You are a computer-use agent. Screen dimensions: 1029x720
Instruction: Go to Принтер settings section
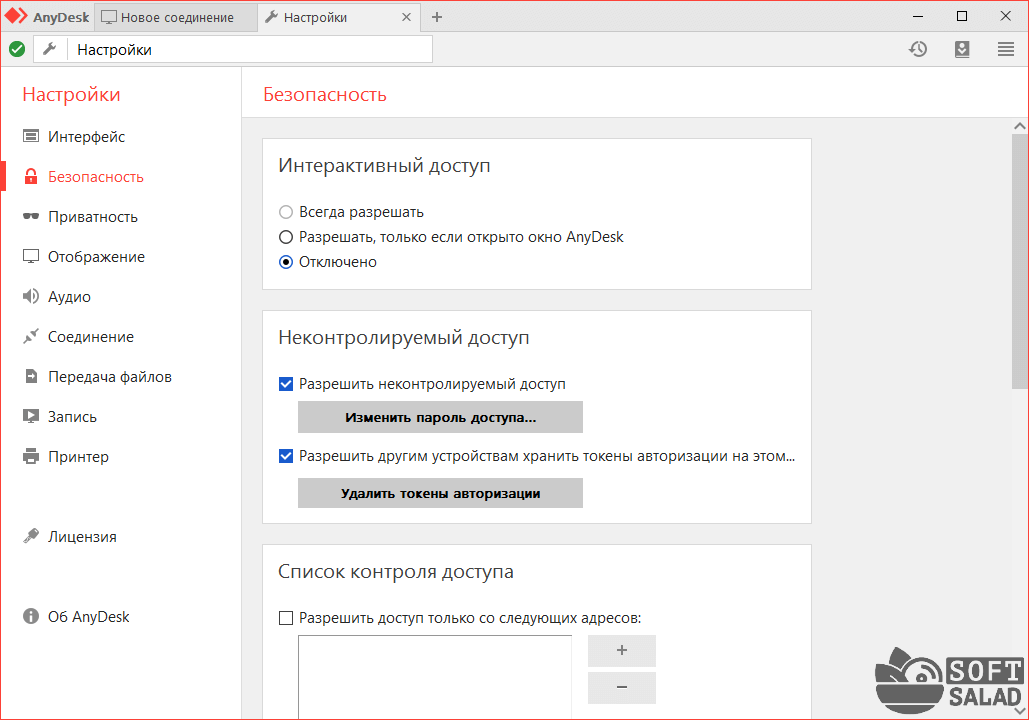pyautogui.click(x=78, y=457)
